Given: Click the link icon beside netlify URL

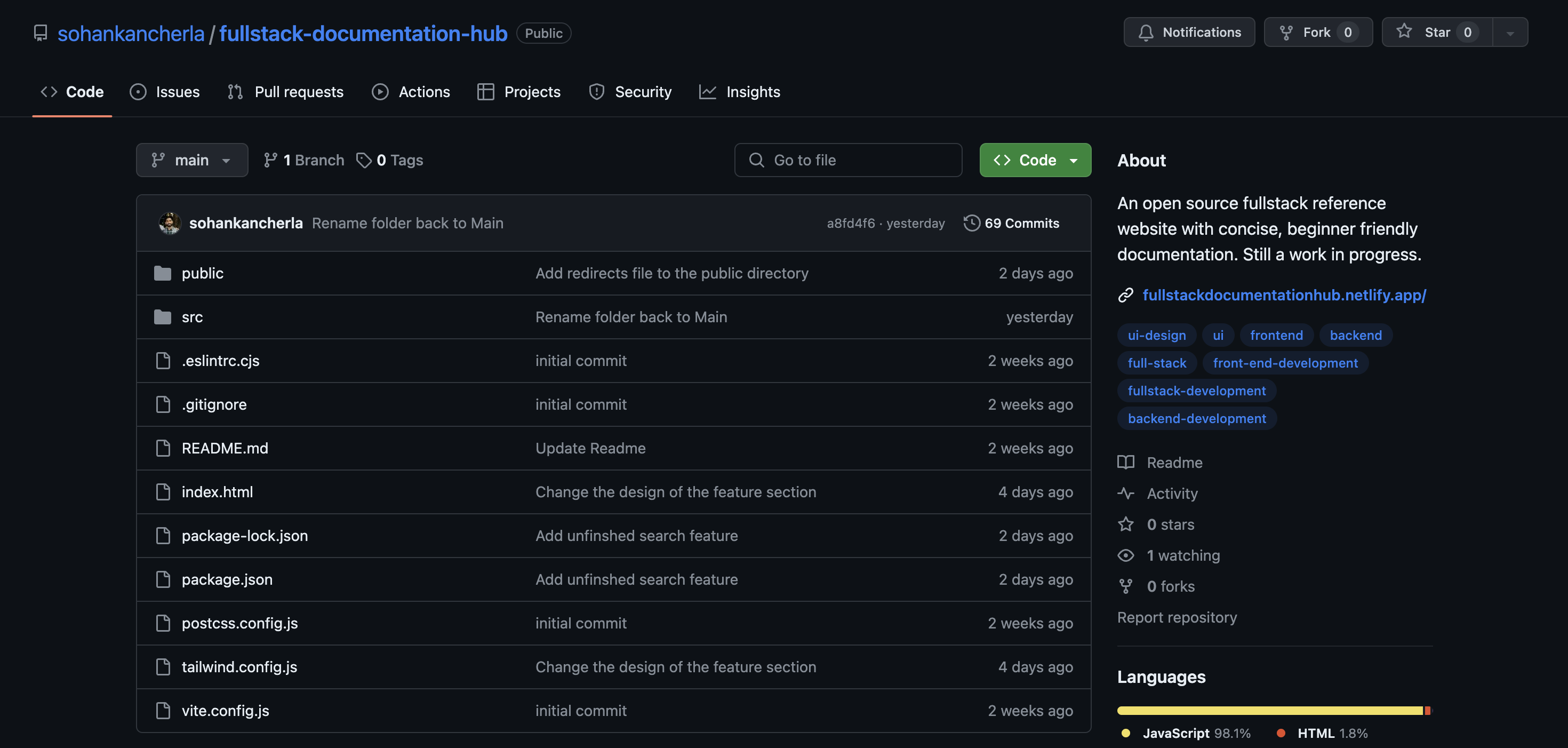Looking at the screenshot, I should coord(1125,296).
